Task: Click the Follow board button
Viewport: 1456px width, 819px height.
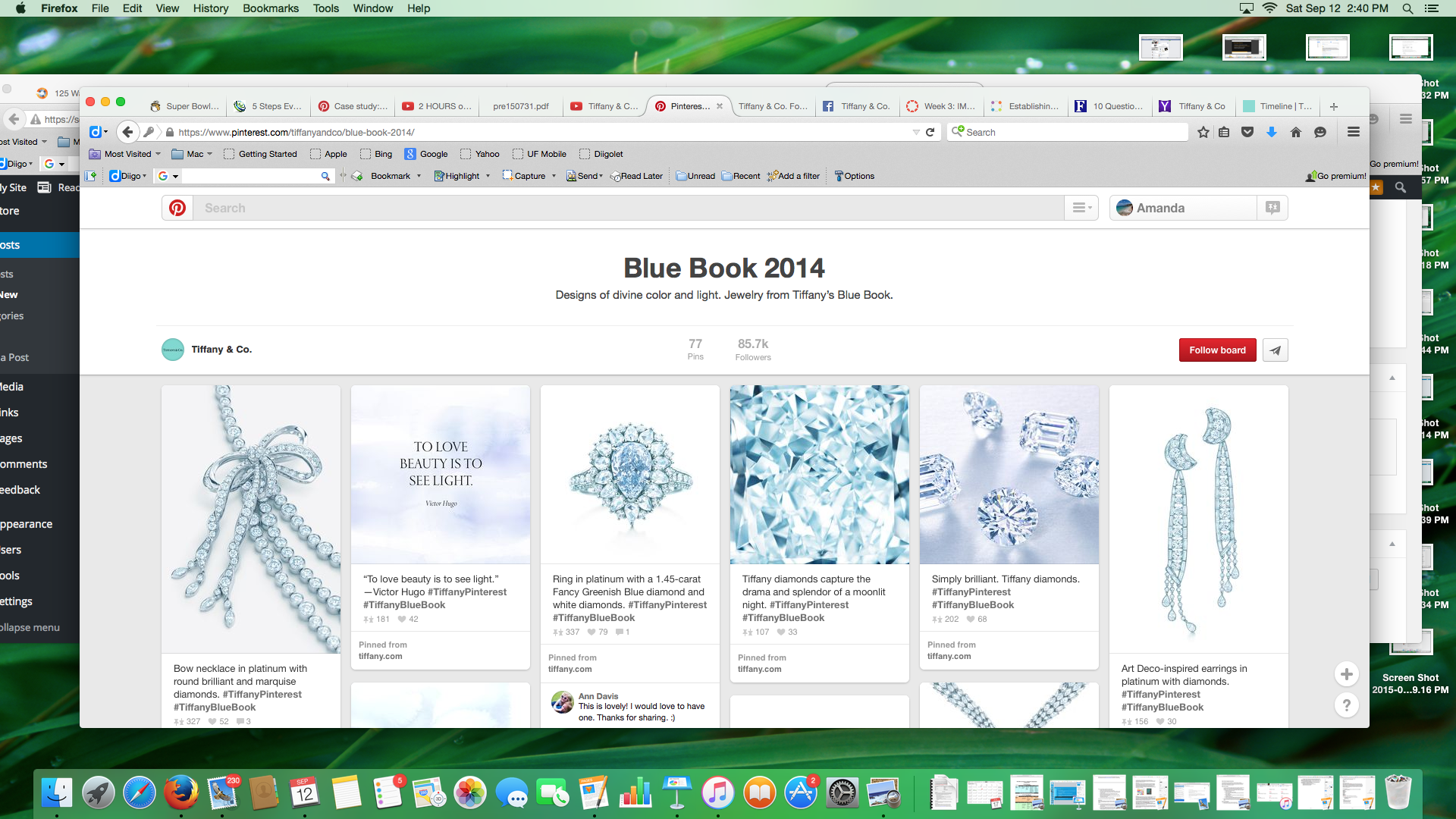Action: click(1217, 350)
